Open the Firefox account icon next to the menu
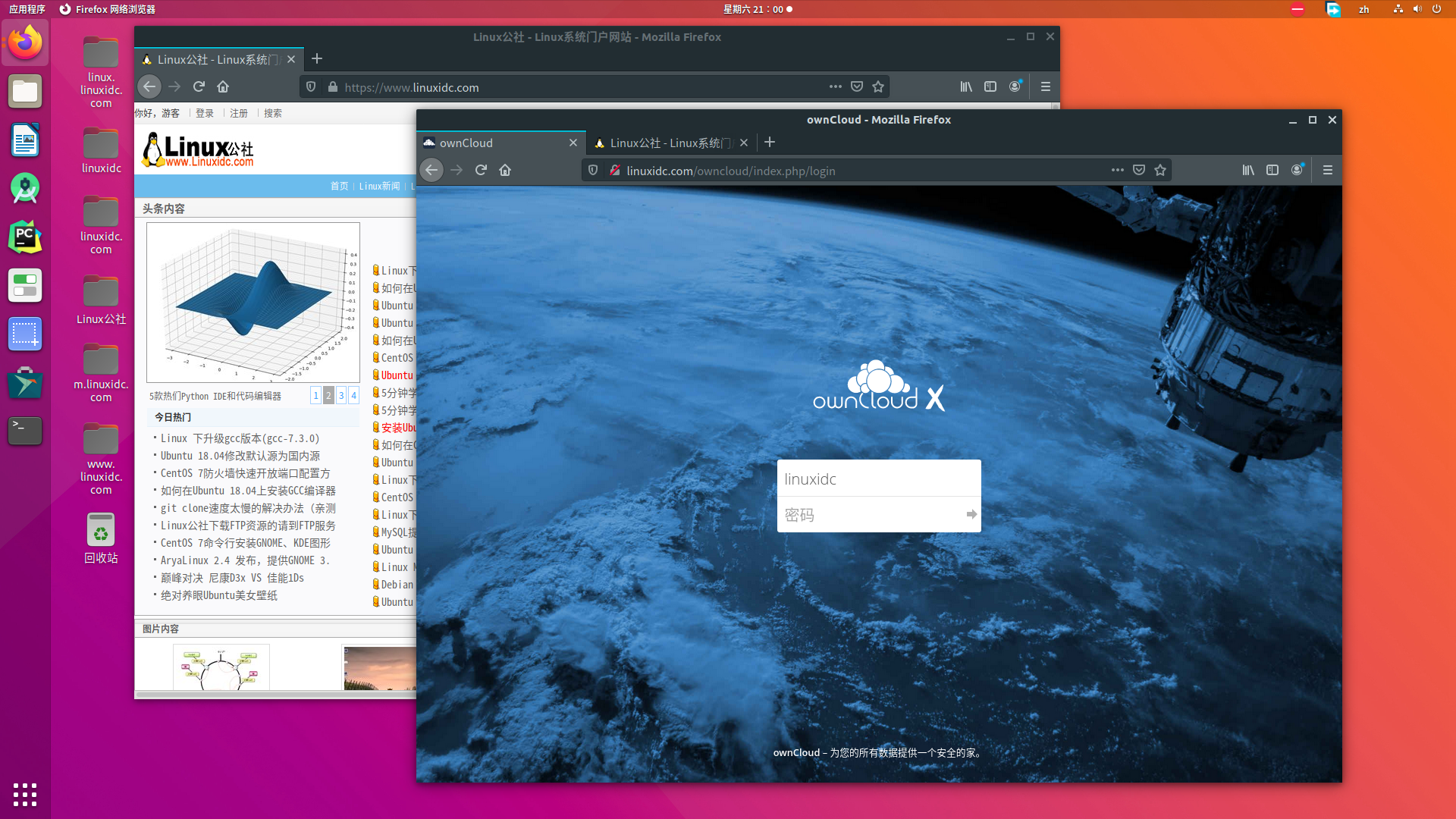 point(1297,170)
